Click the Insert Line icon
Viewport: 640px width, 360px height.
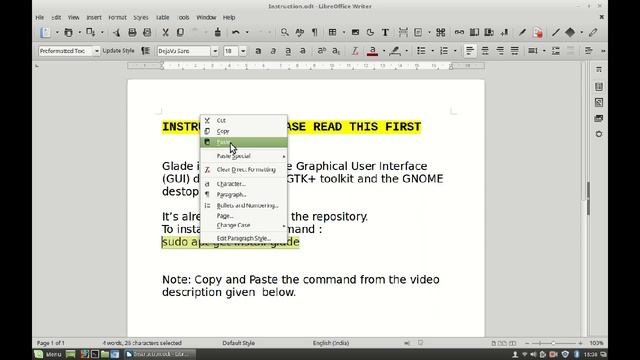click(x=556, y=32)
